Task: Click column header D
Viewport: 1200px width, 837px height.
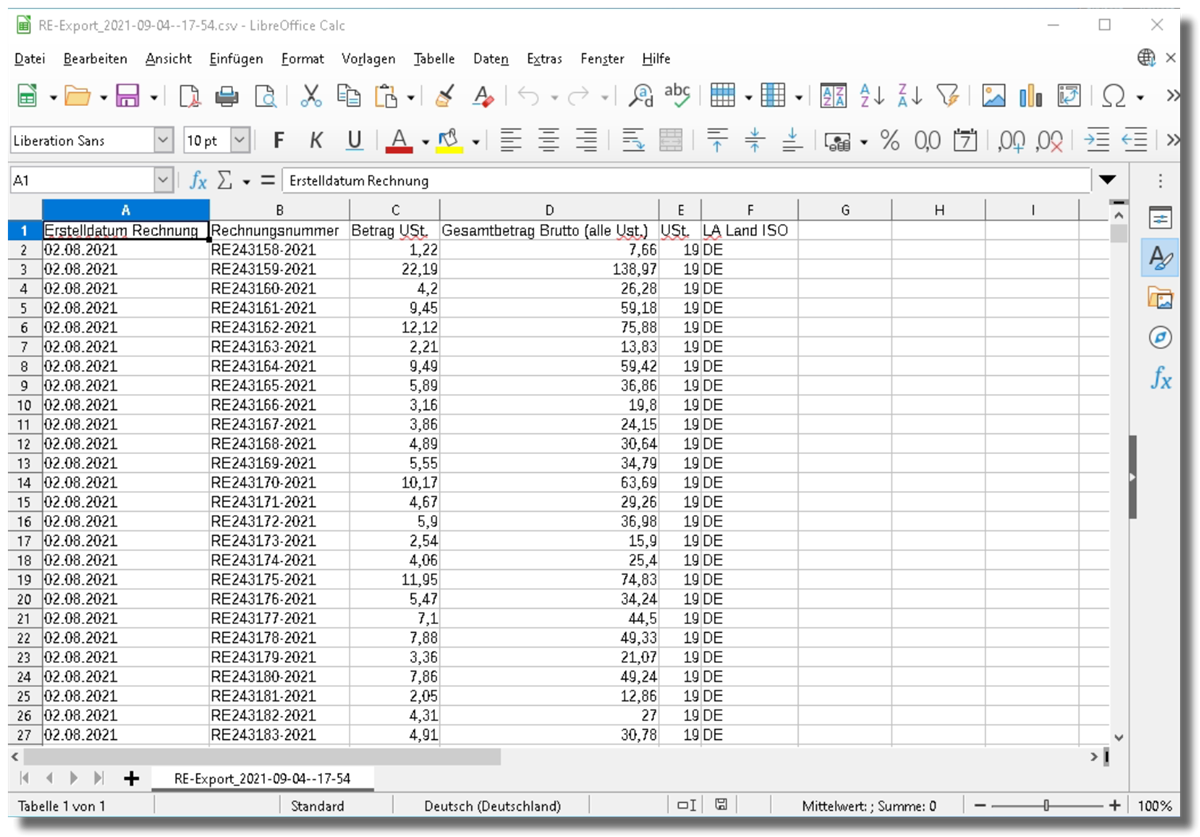Action: pos(549,210)
